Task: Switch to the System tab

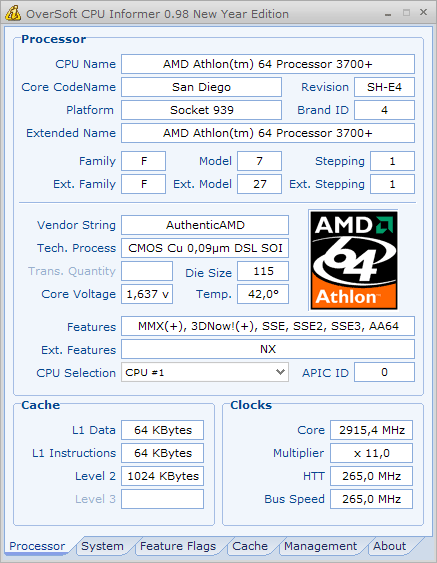Action: pyautogui.click(x=102, y=546)
